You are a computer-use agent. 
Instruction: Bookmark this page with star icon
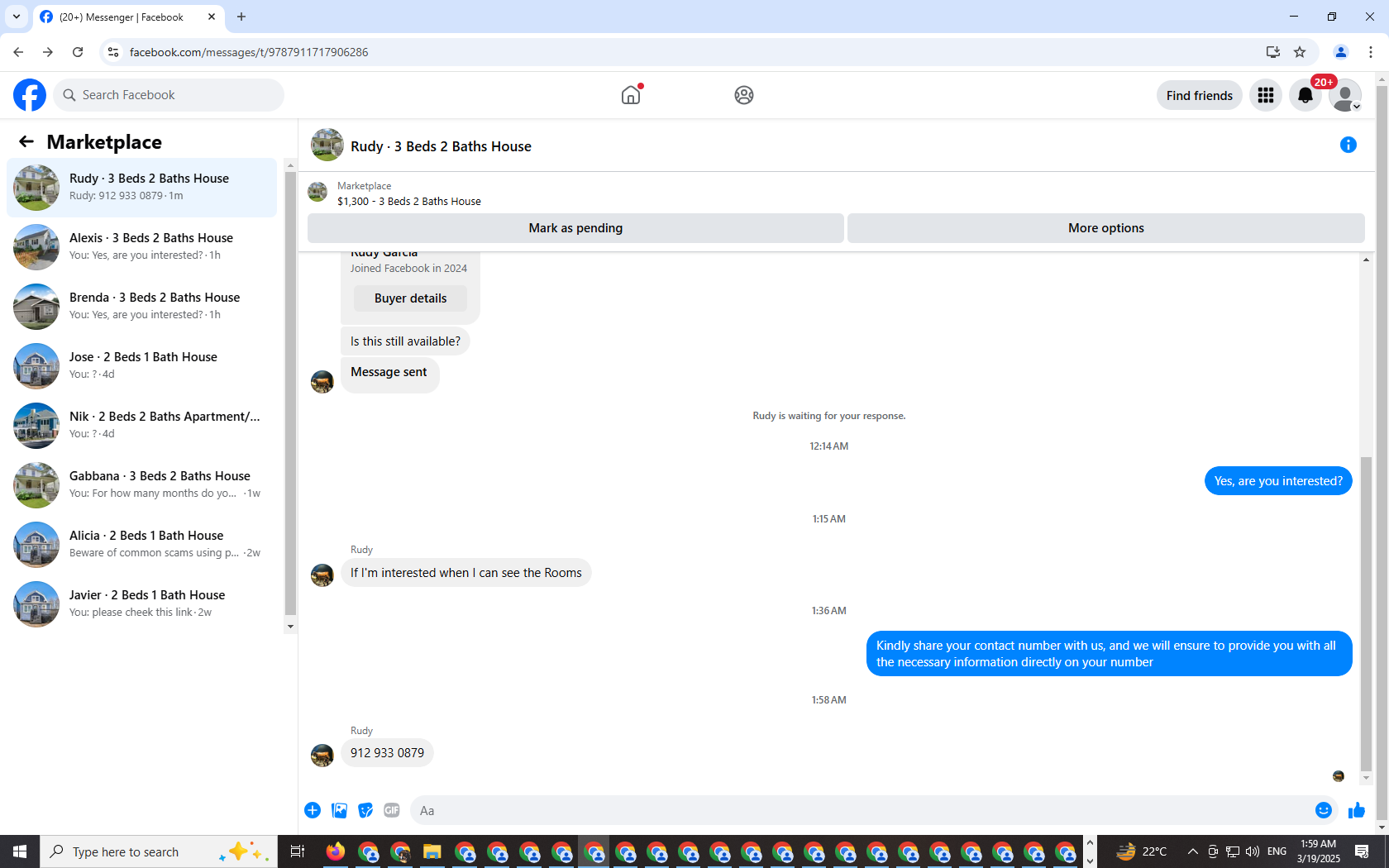tap(1300, 52)
